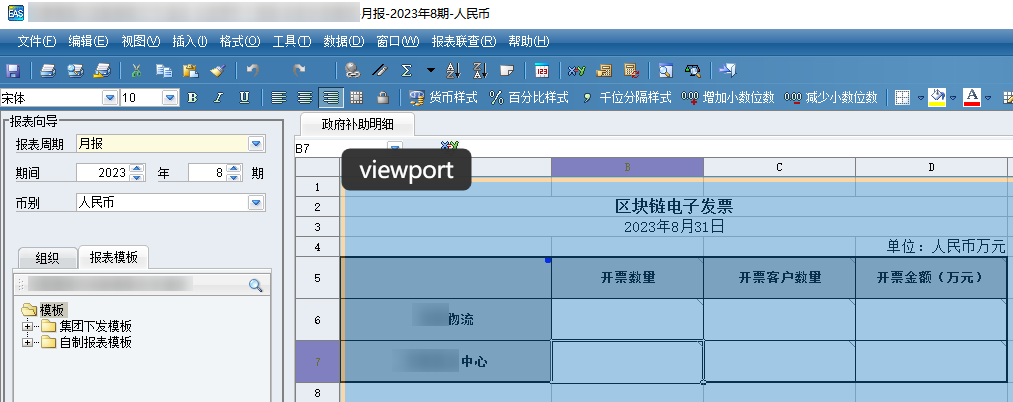Sort ascending with the A-Z icon

[451, 70]
